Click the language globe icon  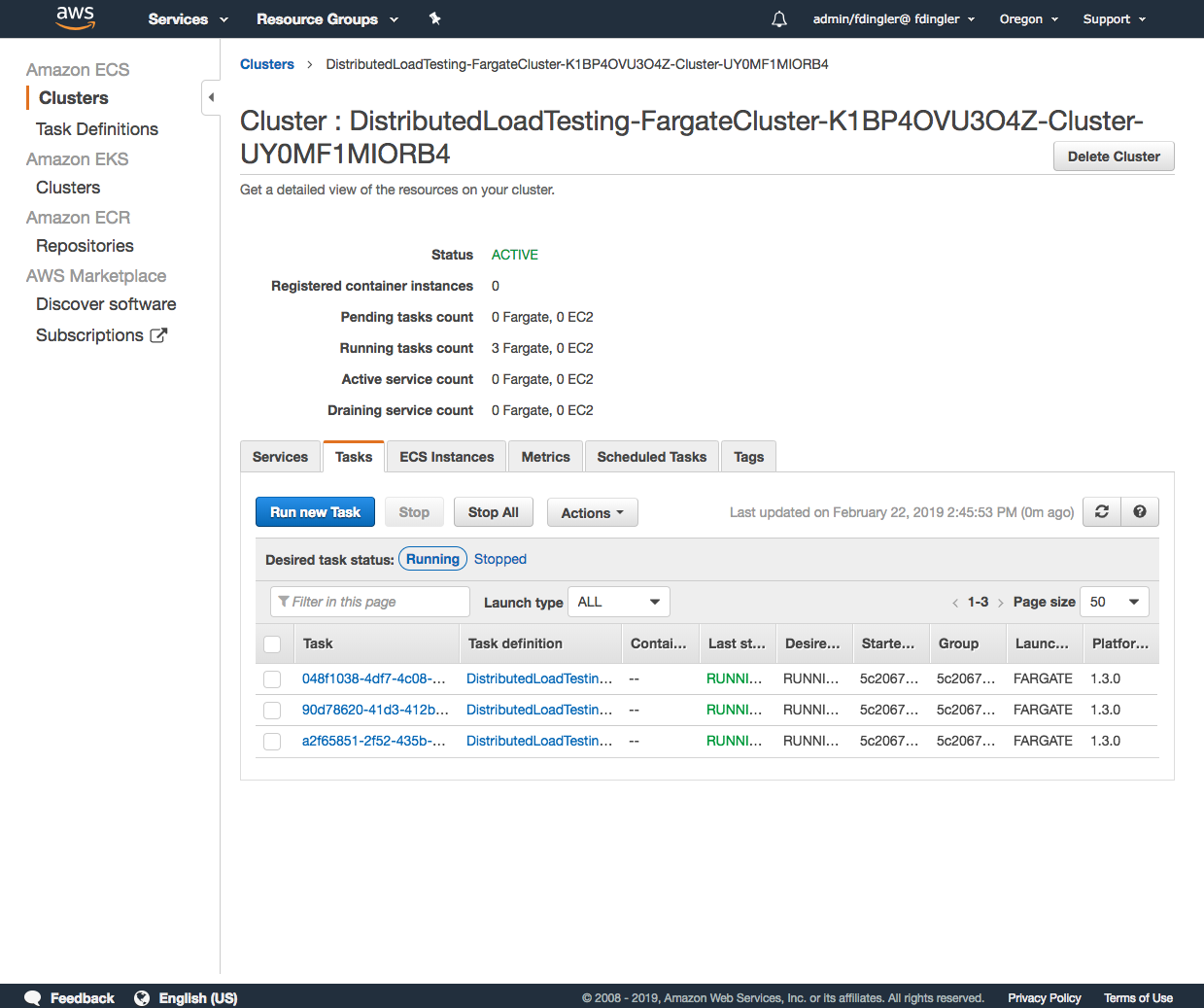tap(142, 998)
